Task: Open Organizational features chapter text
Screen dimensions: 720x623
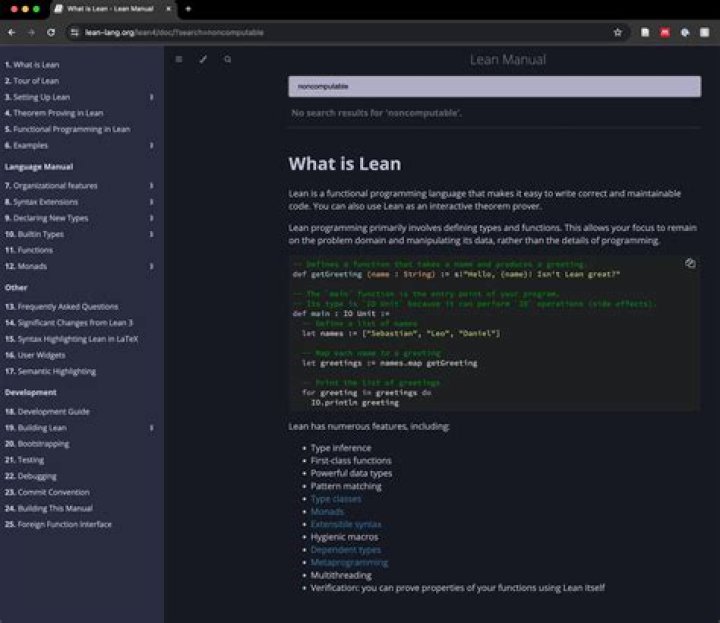Action: (51, 186)
